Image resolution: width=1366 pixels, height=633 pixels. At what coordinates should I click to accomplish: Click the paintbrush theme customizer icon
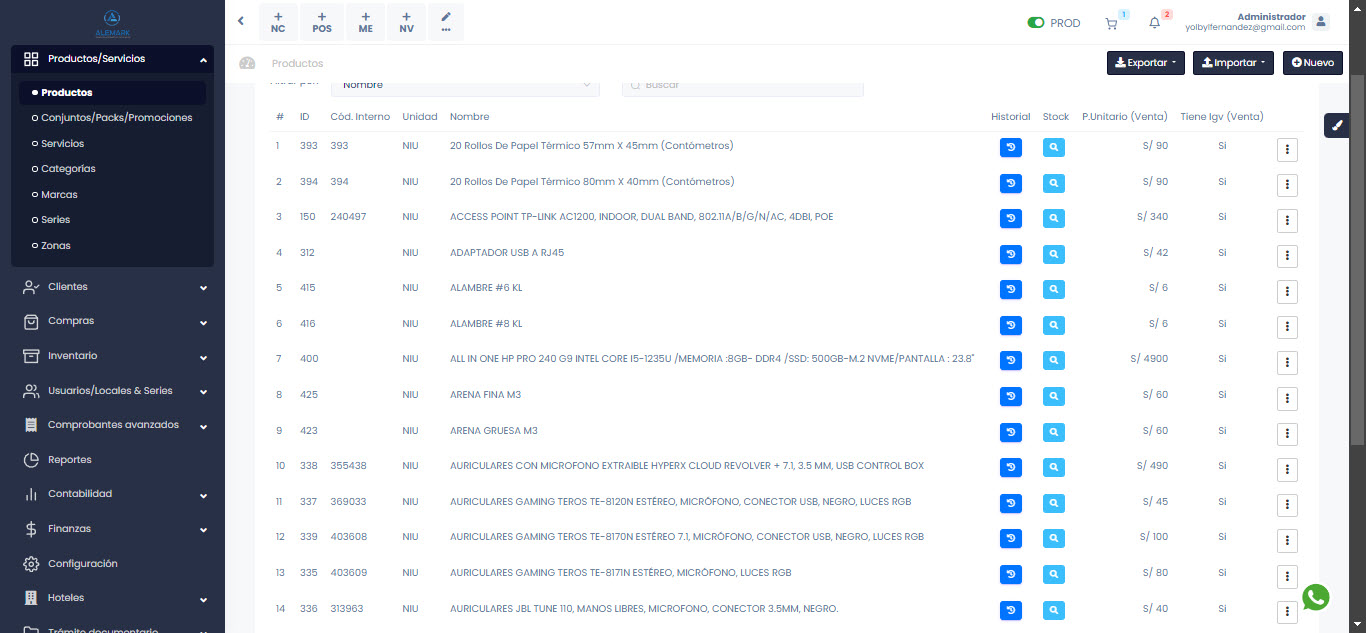pos(1338,126)
